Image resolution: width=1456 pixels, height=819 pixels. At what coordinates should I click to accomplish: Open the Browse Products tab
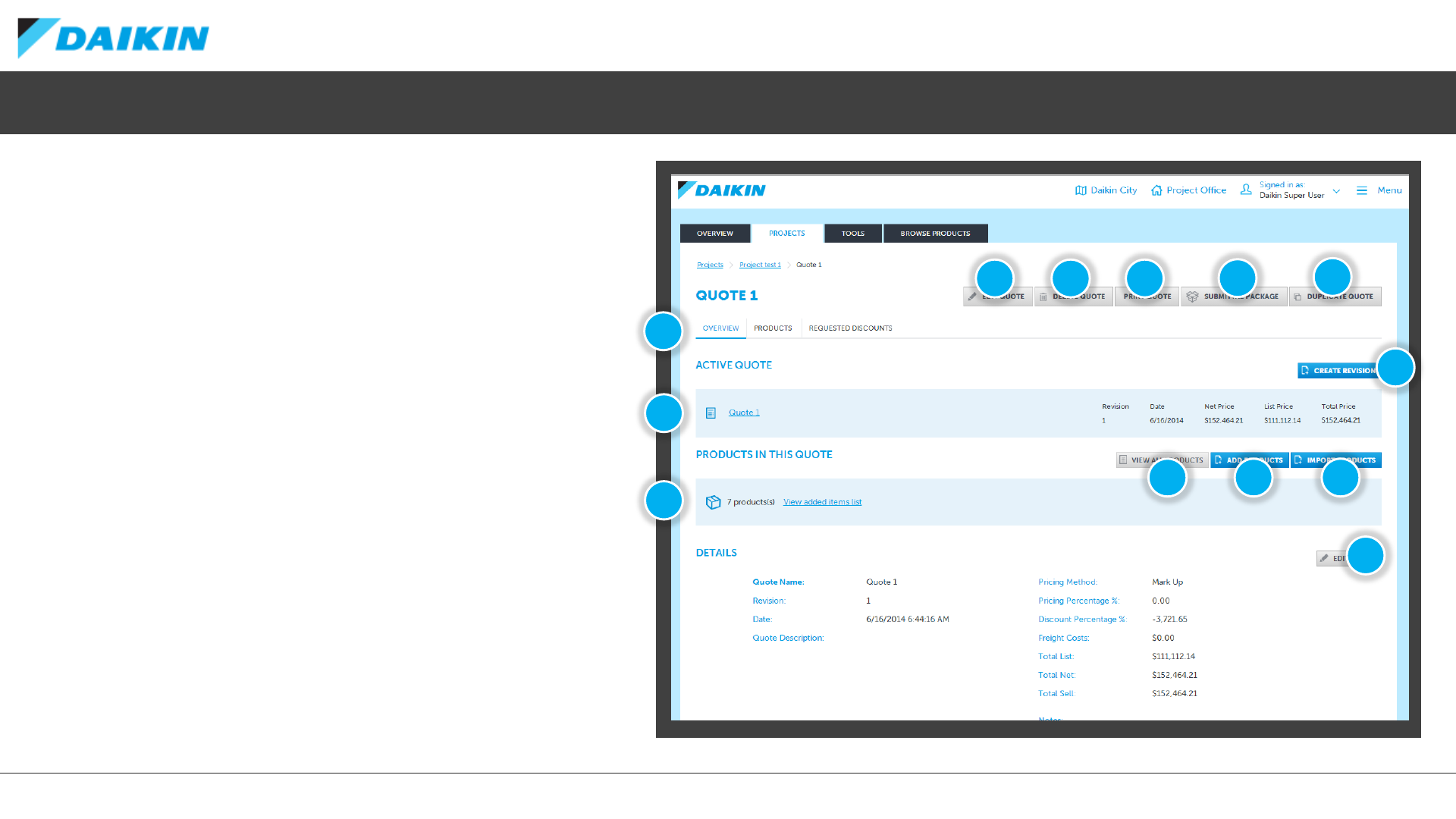935,234
